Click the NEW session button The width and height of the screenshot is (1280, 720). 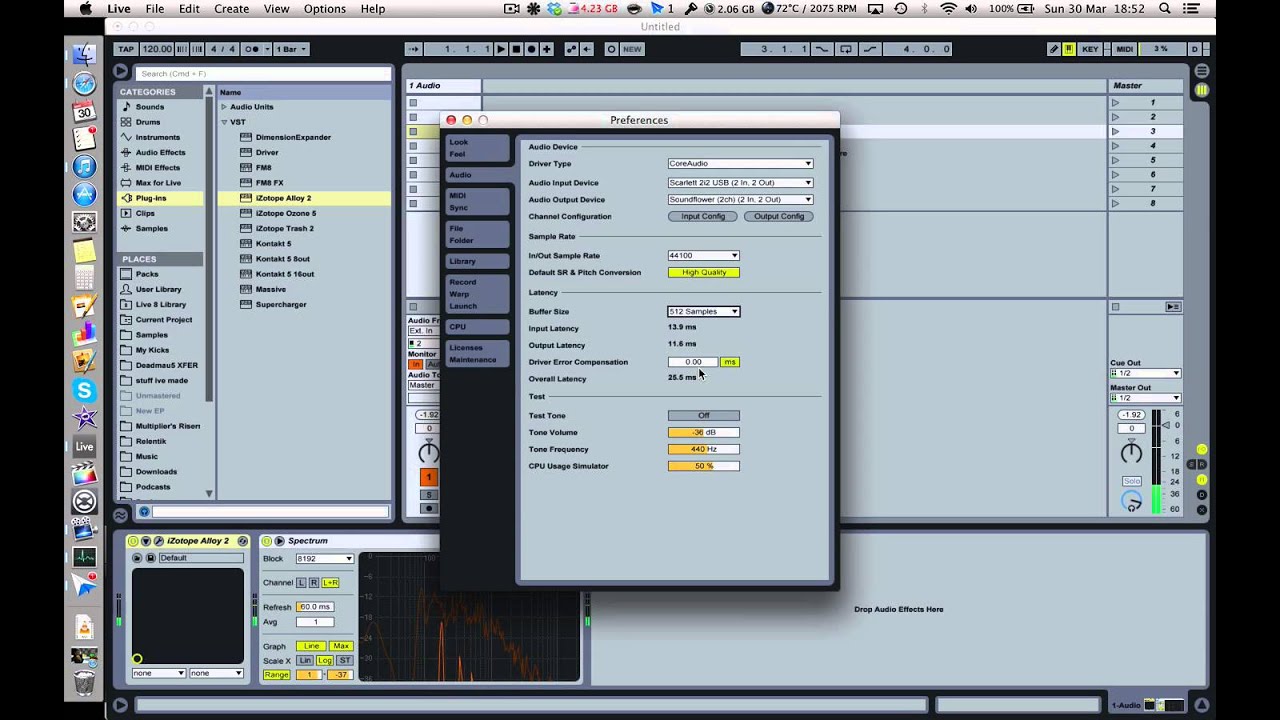click(632, 49)
